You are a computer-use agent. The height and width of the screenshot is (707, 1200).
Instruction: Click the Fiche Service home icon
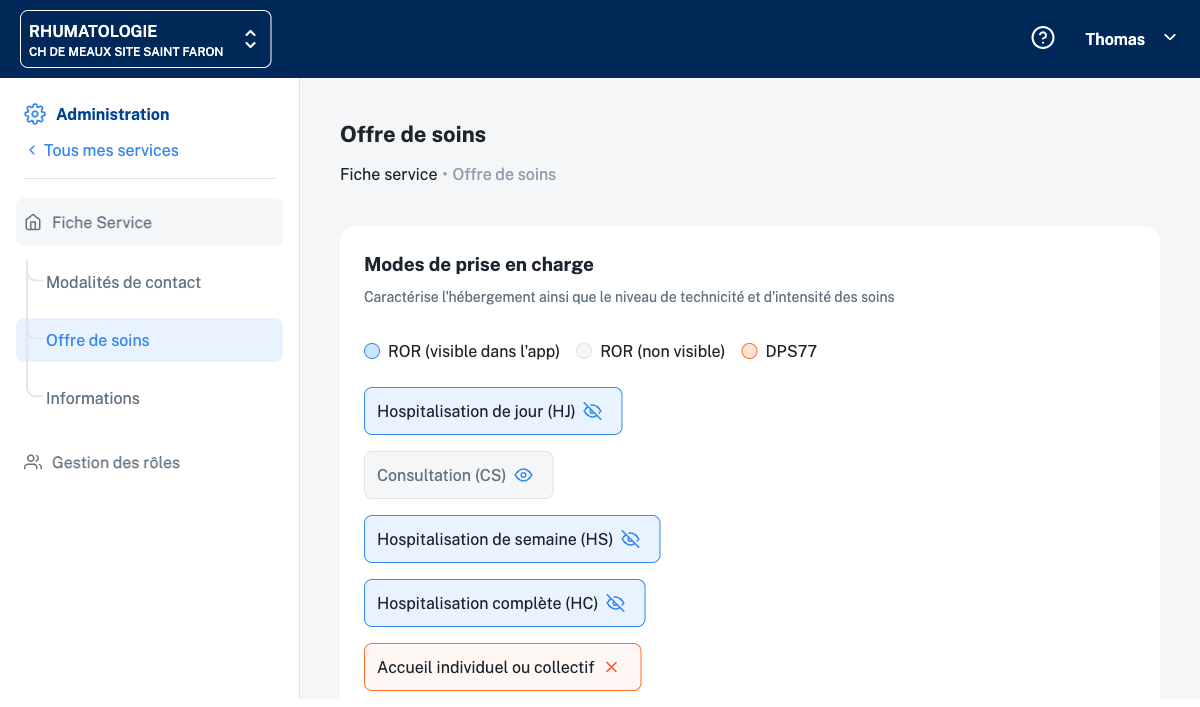click(34, 222)
